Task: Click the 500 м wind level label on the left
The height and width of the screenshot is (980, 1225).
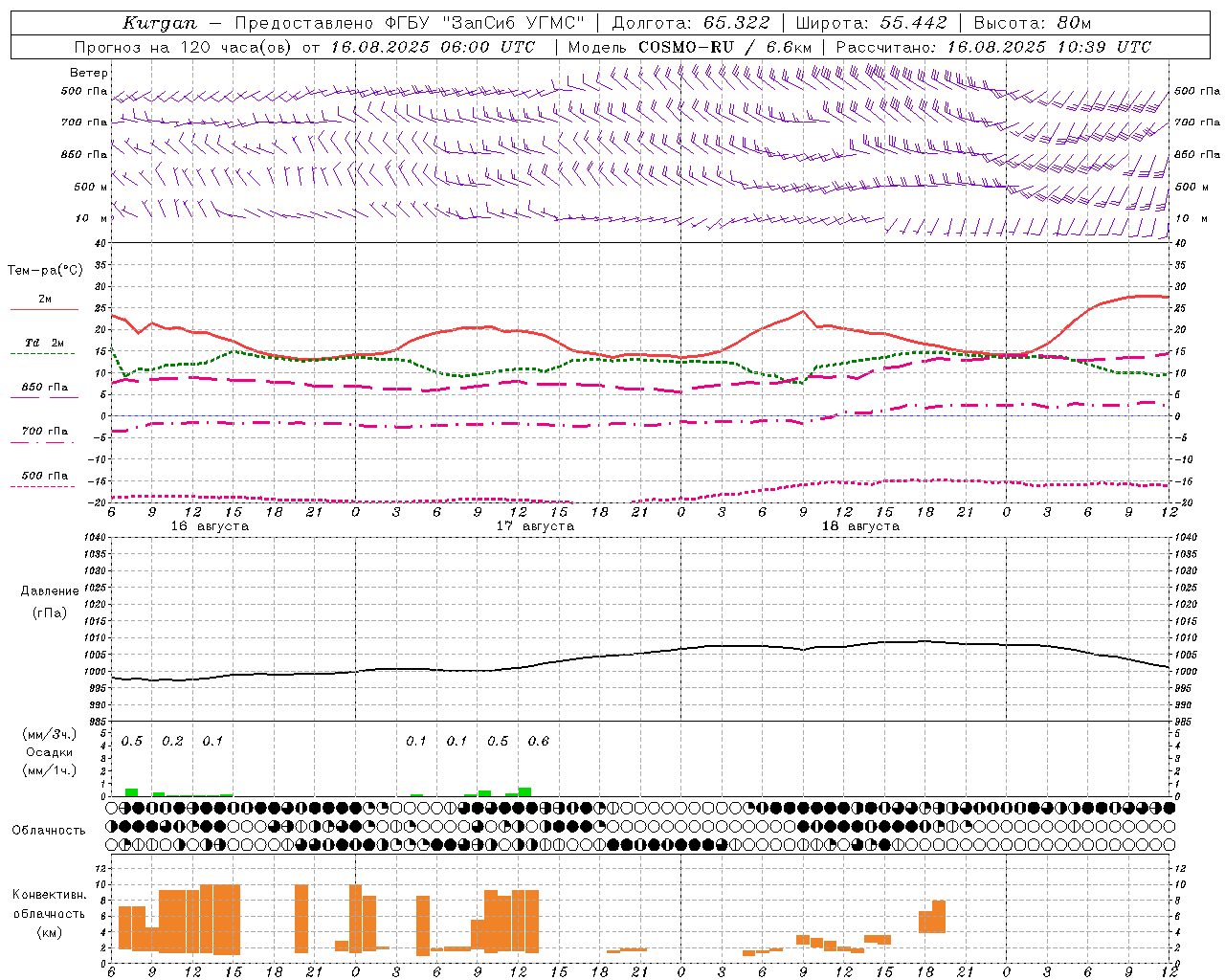Action: point(92,188)
